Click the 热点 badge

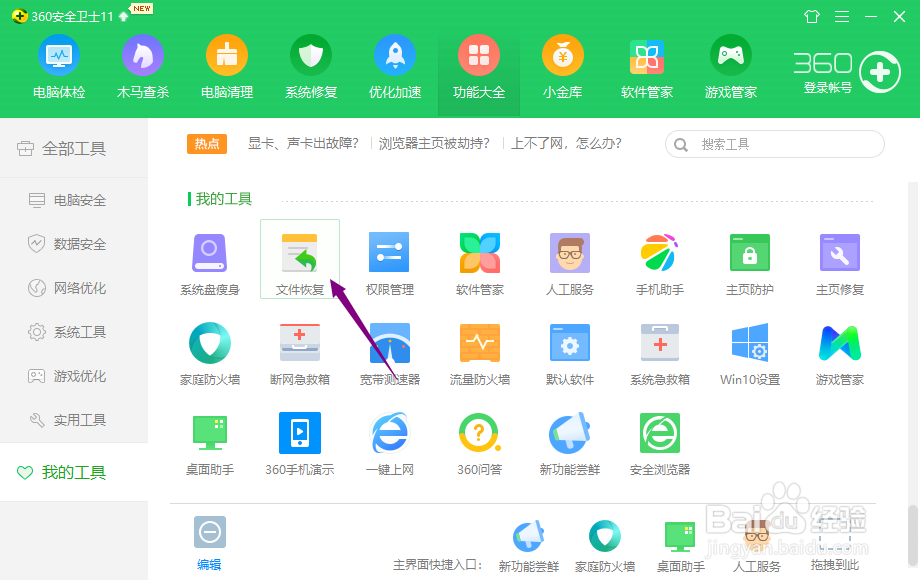coord(207,144)
